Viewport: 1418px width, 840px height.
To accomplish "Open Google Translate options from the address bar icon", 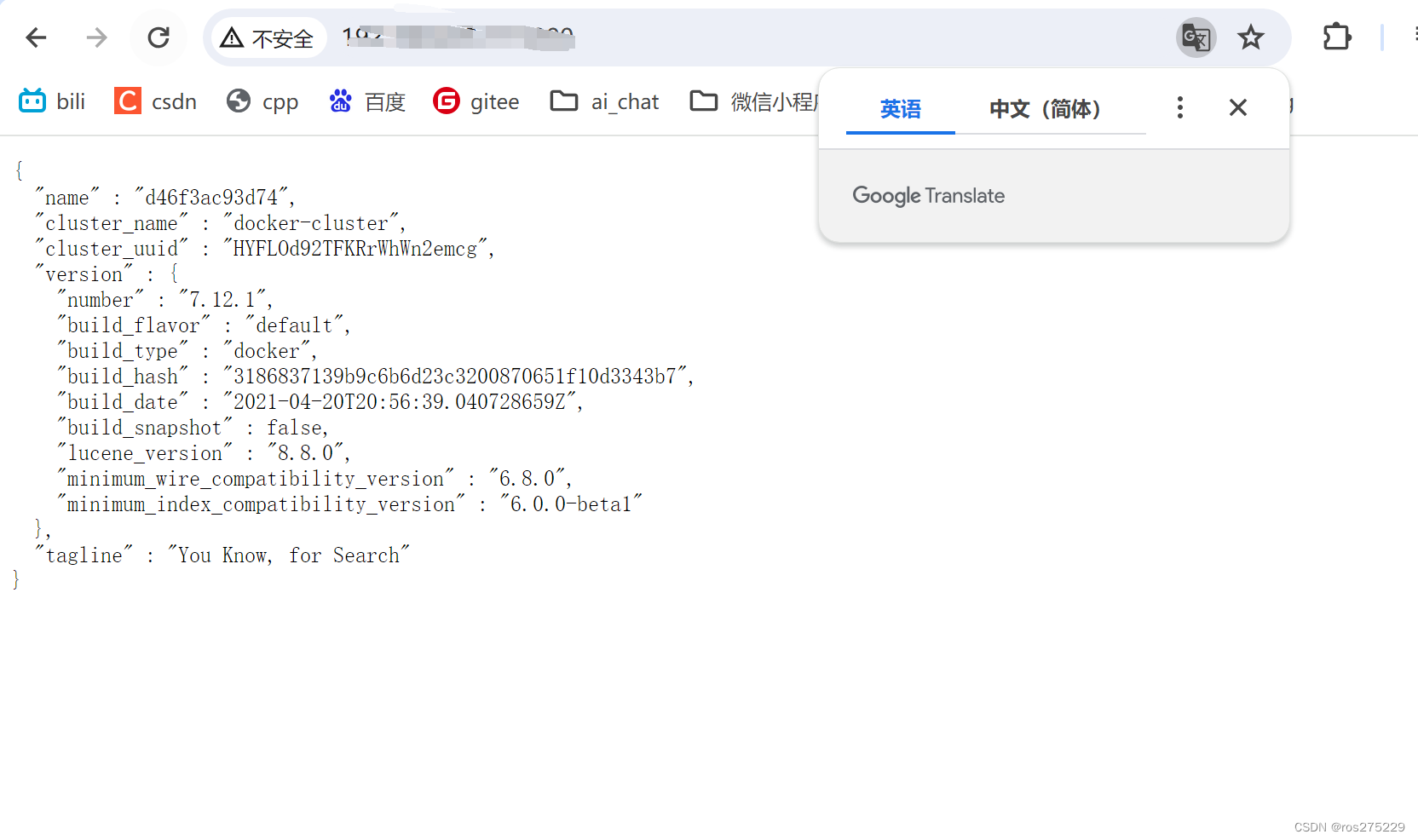I will point(1196,37).
